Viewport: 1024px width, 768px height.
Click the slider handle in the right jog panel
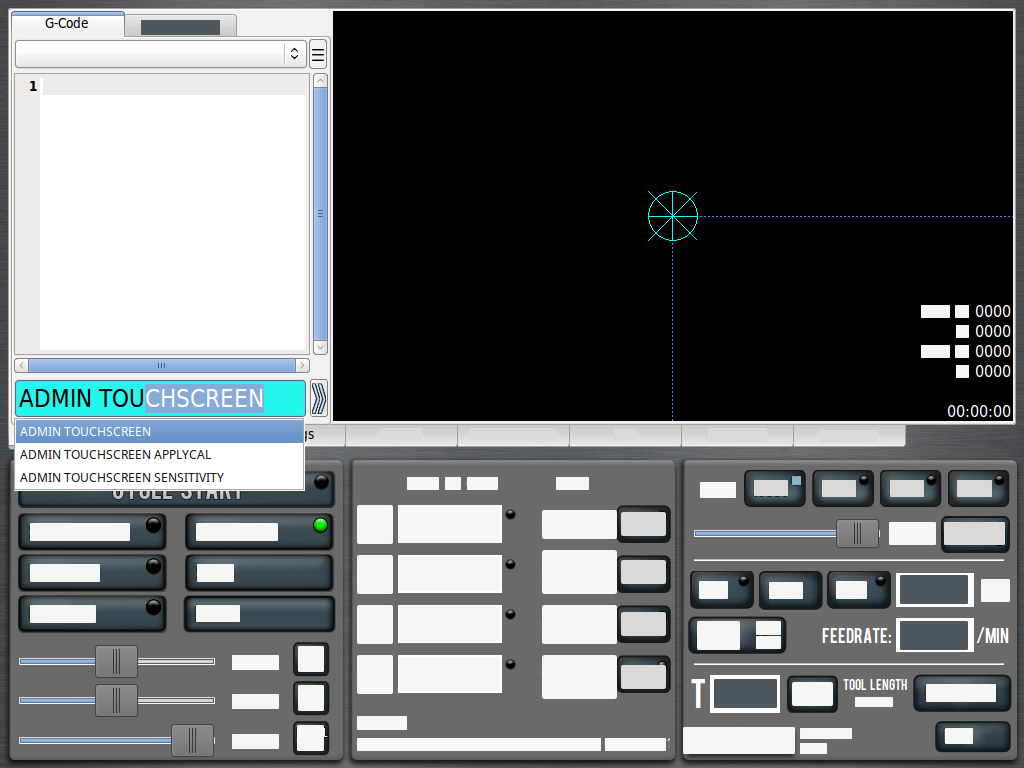coord(857,534)
